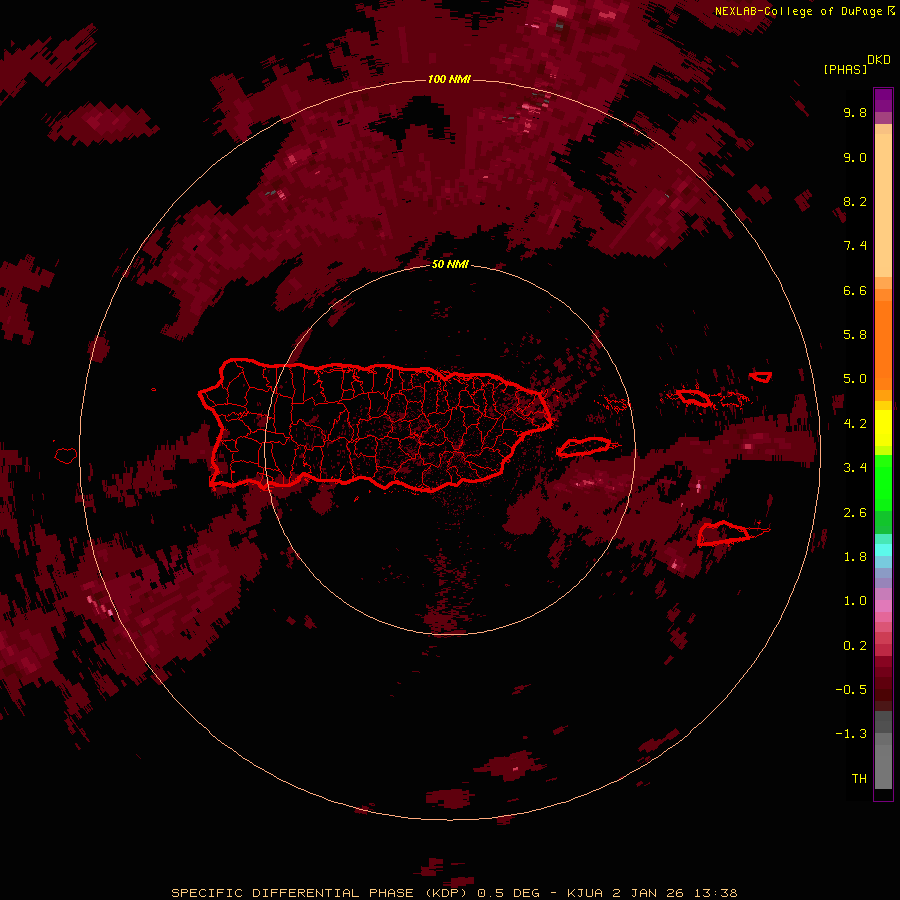Select the 1.0 value on color scale

tap(855, 601)
